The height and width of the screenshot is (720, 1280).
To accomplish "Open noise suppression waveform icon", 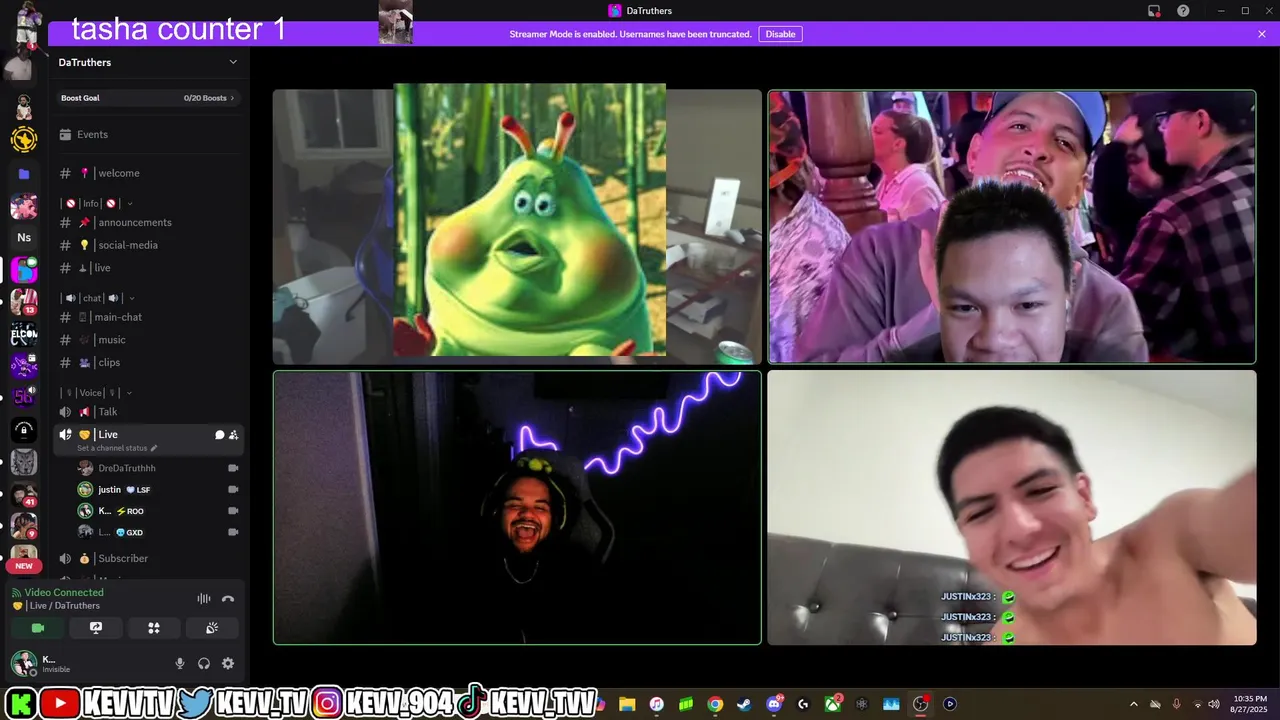I will coord(204,598).
